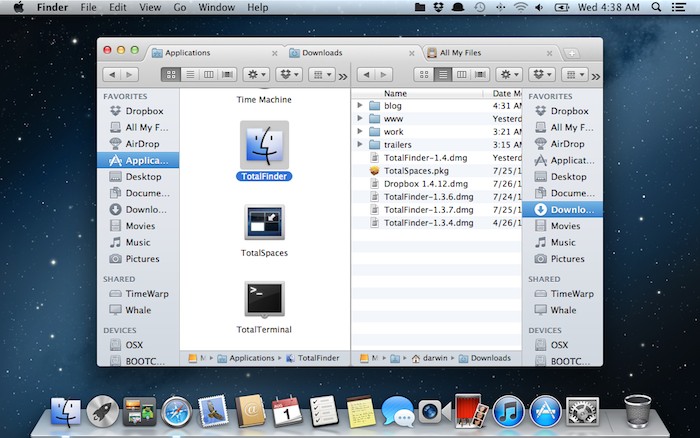Click Launchpad rocket icon in Dock
Viewport: 700px width, 438px height.
click(x=102, y=410)
